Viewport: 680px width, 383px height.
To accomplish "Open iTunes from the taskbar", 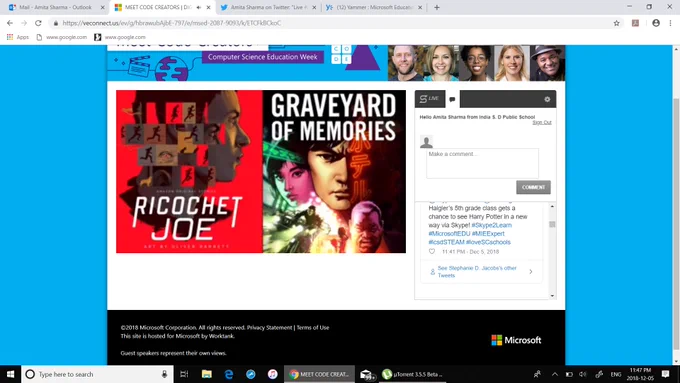I will [x=272, y=374].
